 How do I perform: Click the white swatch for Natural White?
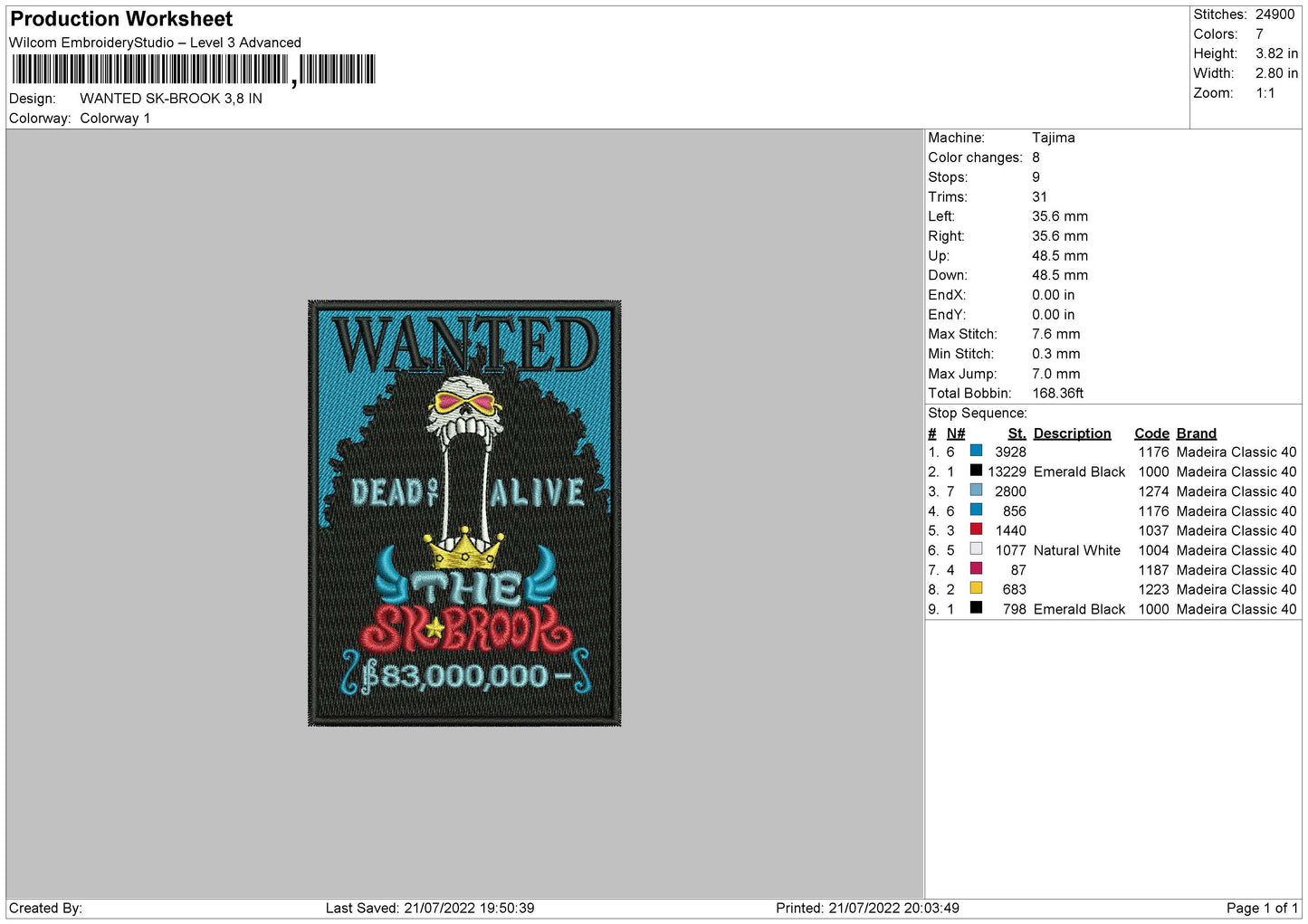click(976, 549)
